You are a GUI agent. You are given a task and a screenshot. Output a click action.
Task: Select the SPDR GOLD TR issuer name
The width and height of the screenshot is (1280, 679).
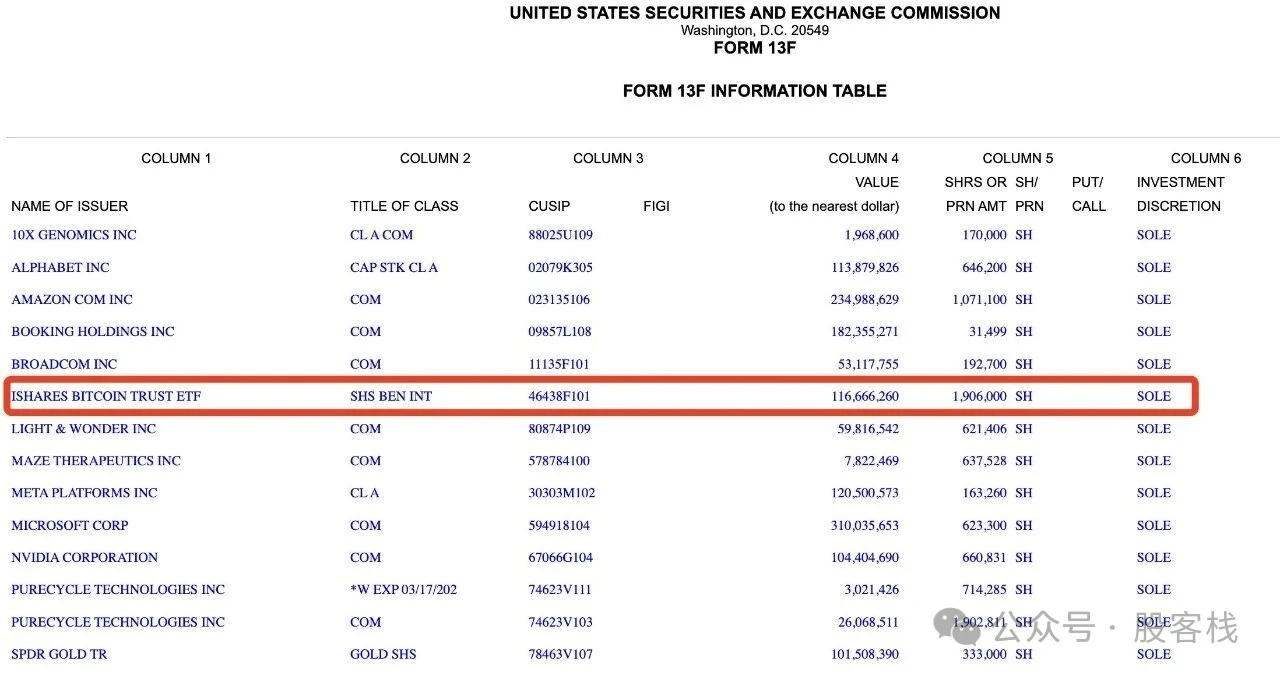click(x=59, y=654)
